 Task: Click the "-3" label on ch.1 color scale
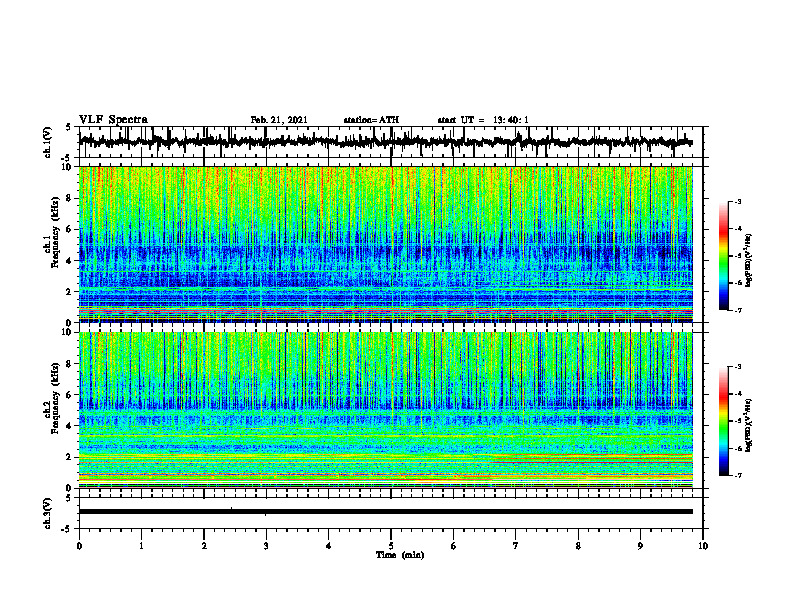click(x=738, y=201)
